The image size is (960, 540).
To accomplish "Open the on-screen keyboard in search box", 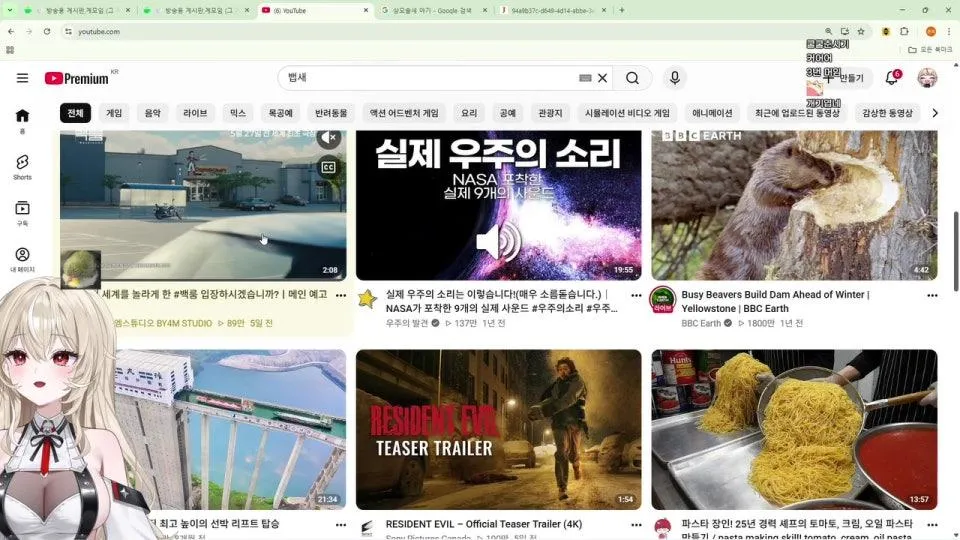I will pyautogui.click(x=585, y=78).
